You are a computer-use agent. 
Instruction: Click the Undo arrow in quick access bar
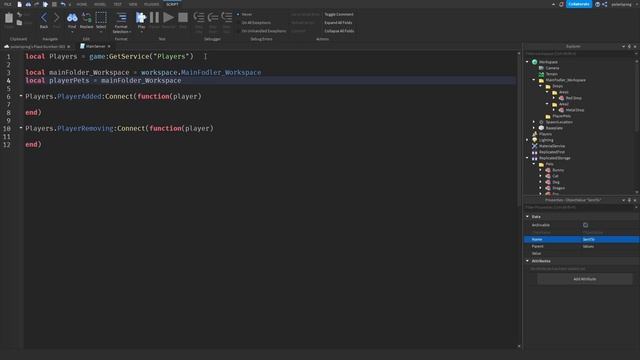point(62,4)
